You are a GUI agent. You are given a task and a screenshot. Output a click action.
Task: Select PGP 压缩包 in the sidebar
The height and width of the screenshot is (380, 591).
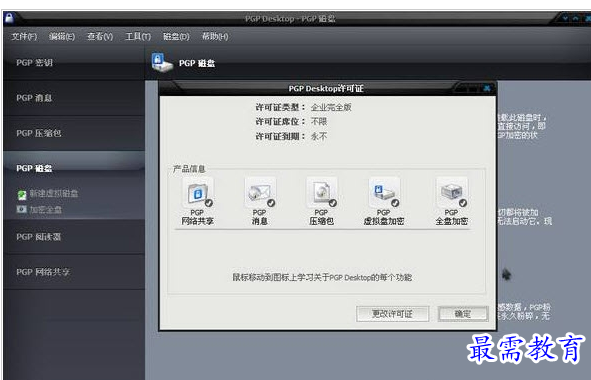coord(74,133)
